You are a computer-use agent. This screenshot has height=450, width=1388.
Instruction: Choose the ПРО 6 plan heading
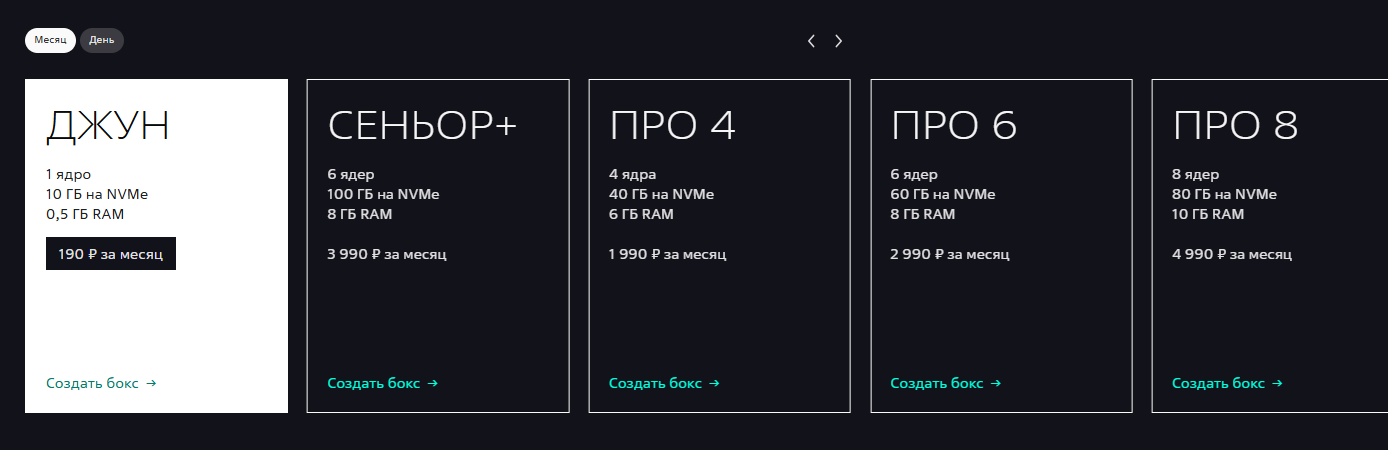[x=954, y=126]
